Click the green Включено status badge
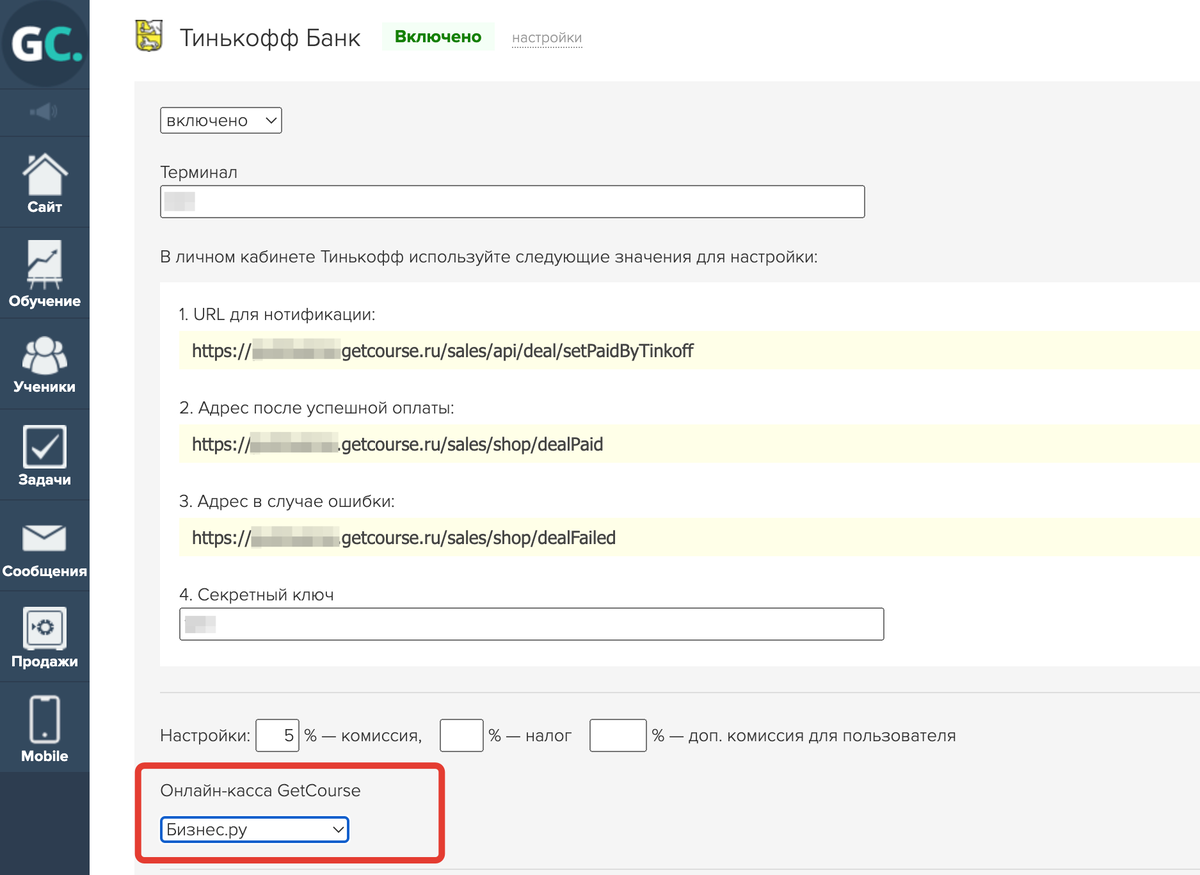Image resolution: width=1200 pixels, height=875 pixels. click(x=438, y=37)
